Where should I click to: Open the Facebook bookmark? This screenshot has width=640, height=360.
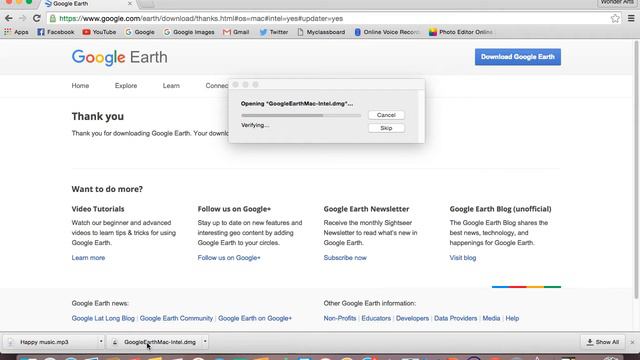coord(56,32)
